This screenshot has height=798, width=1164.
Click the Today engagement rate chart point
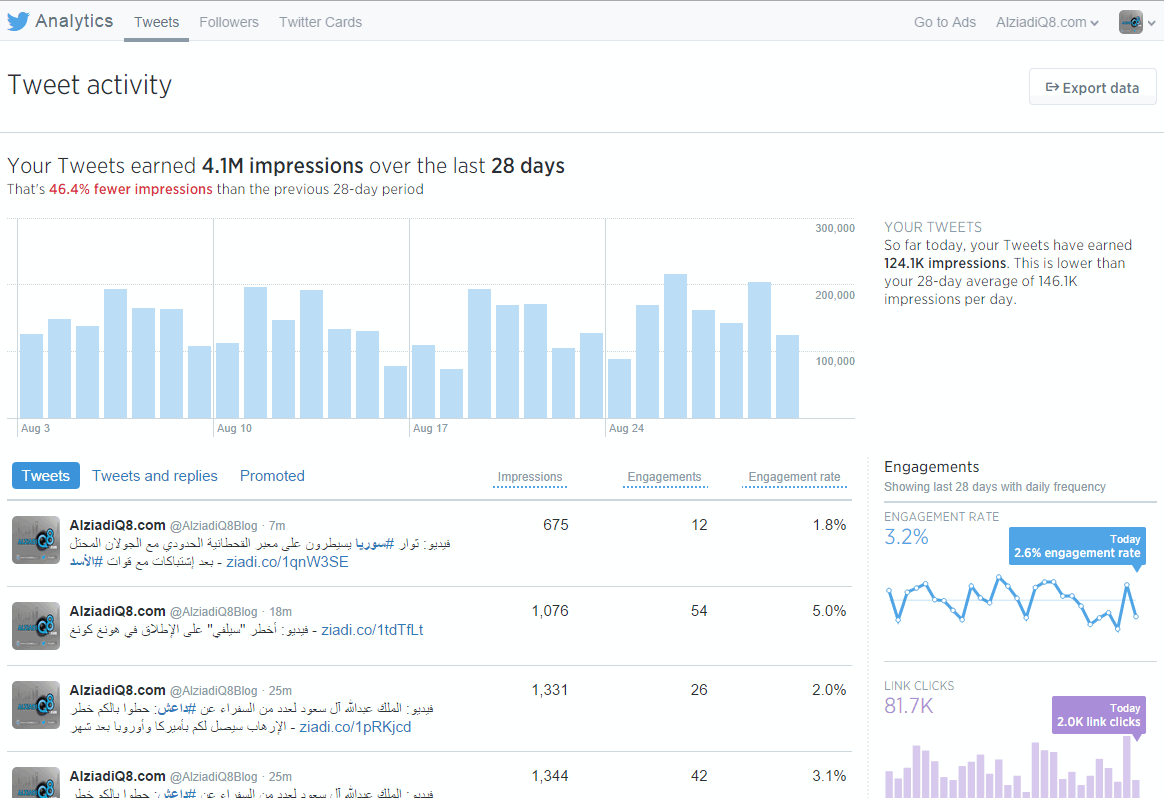pos(1137,616)
